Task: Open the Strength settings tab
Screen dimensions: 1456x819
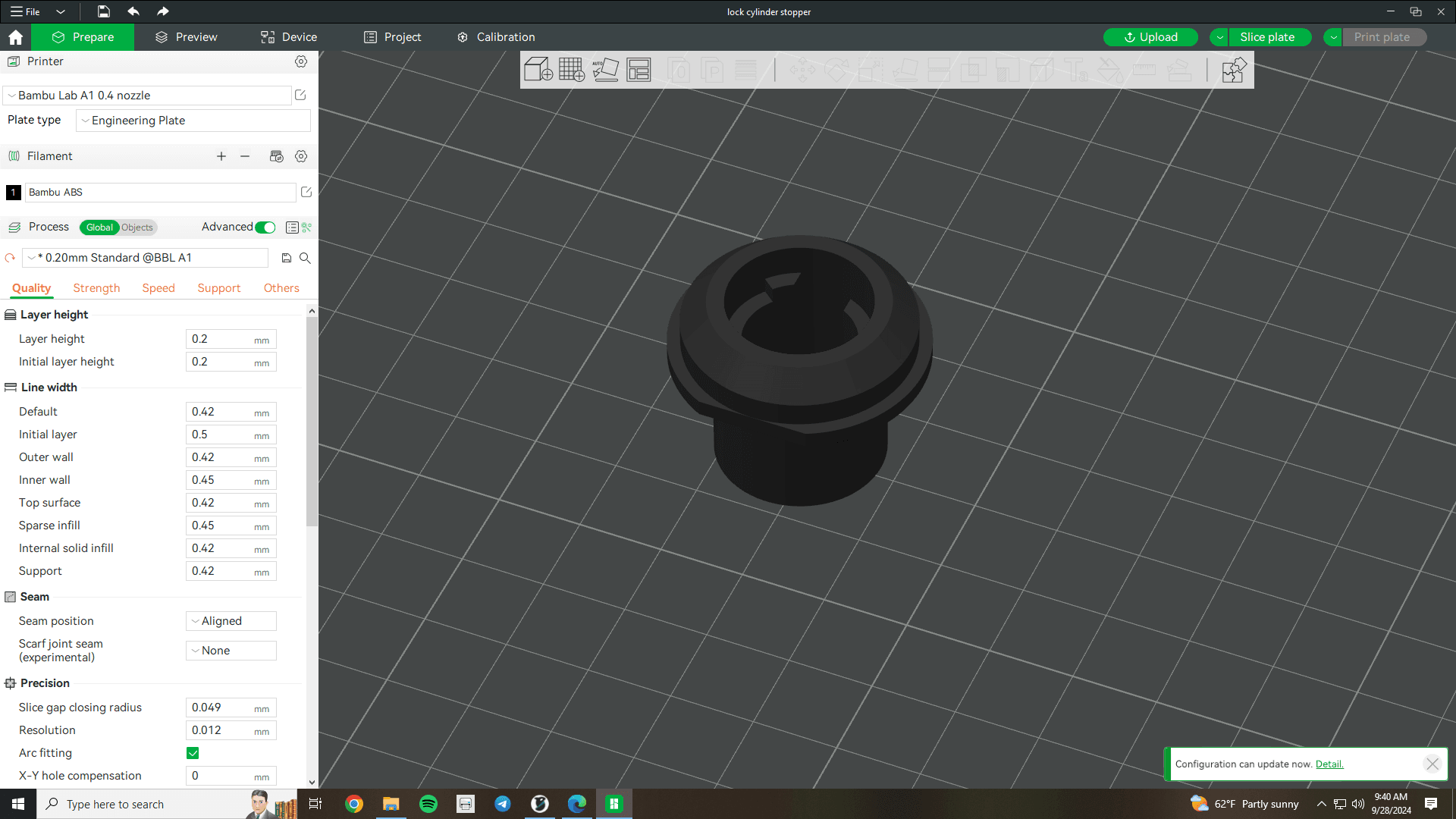Action: (x=96, y=288)
